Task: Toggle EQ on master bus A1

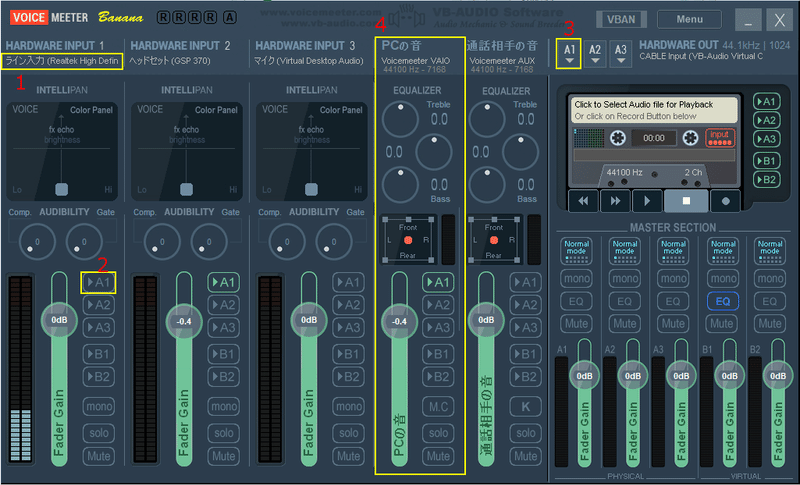Action: [x=576, y=301]
